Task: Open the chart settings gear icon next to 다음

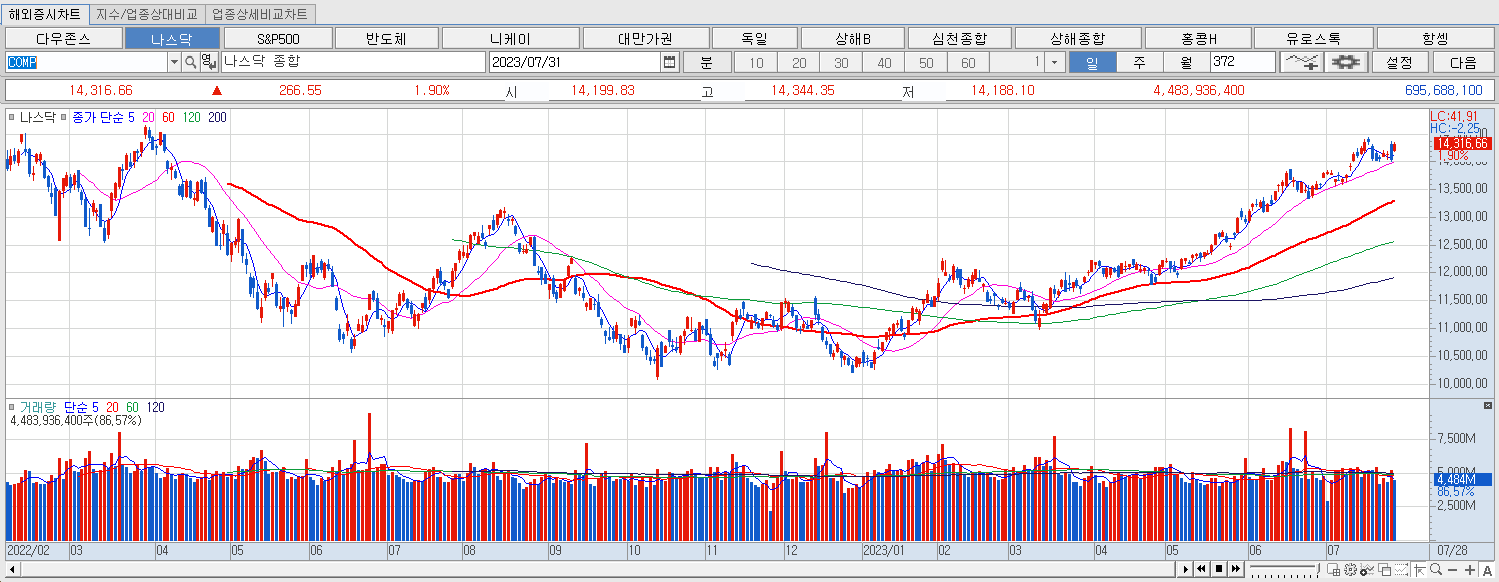Action: (1344, 61)
